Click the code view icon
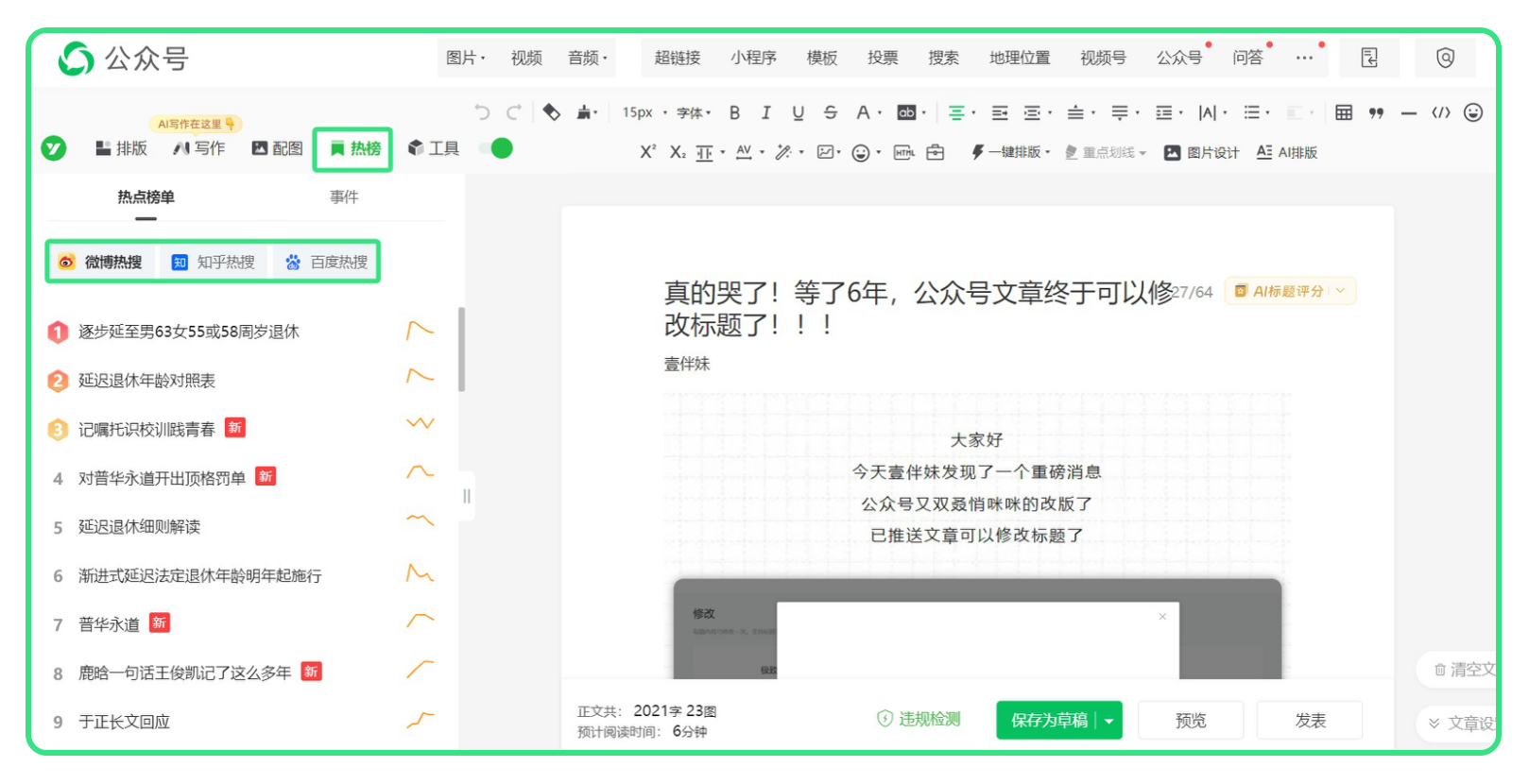The image size is (1529, 784). tap(1441, 112)
